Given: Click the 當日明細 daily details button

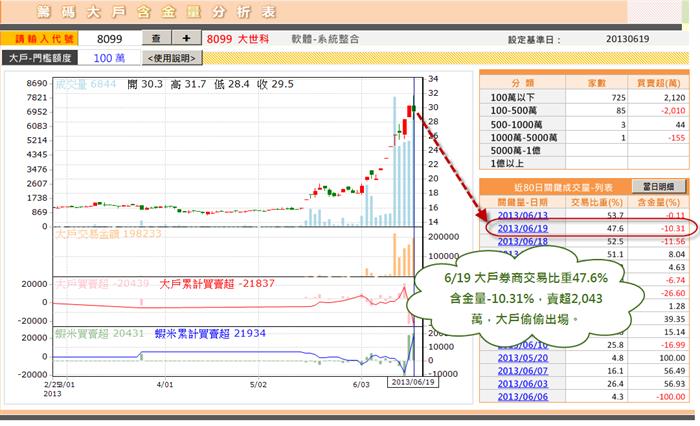Looking at the screenshot, I should point(658,186).
